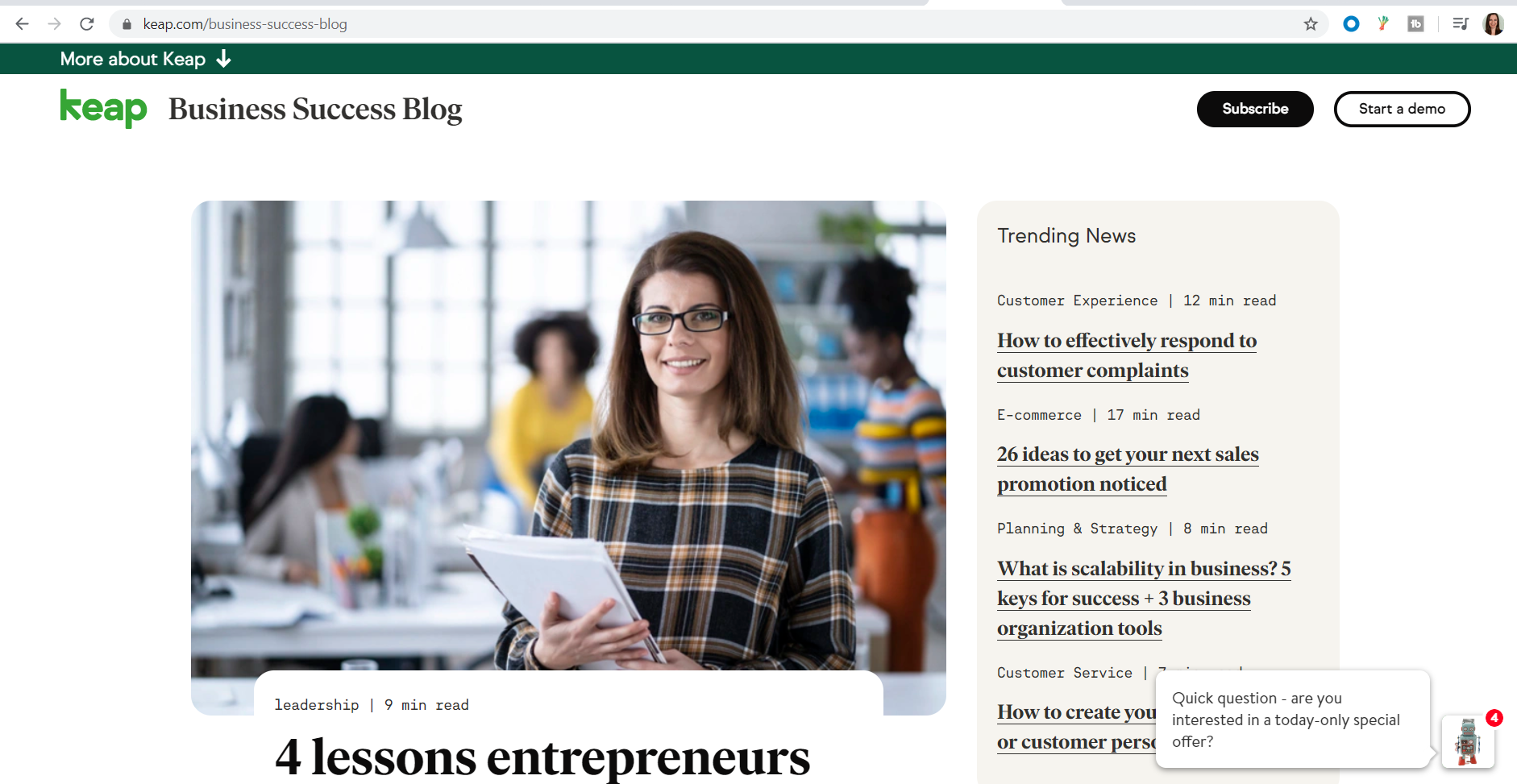Viewport: 1517px width, 784px height.
Task: Open article on responding to customer complaints
Action: 1127,355
